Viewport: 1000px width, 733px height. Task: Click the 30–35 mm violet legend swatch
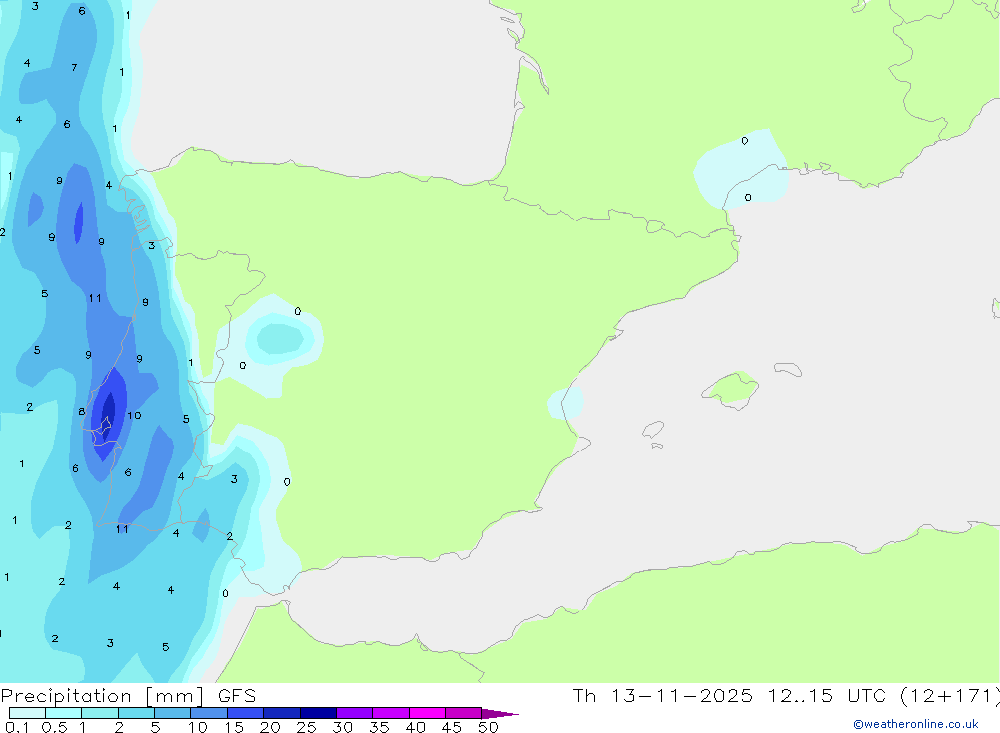pyautogui.click(x=354, y=713)
